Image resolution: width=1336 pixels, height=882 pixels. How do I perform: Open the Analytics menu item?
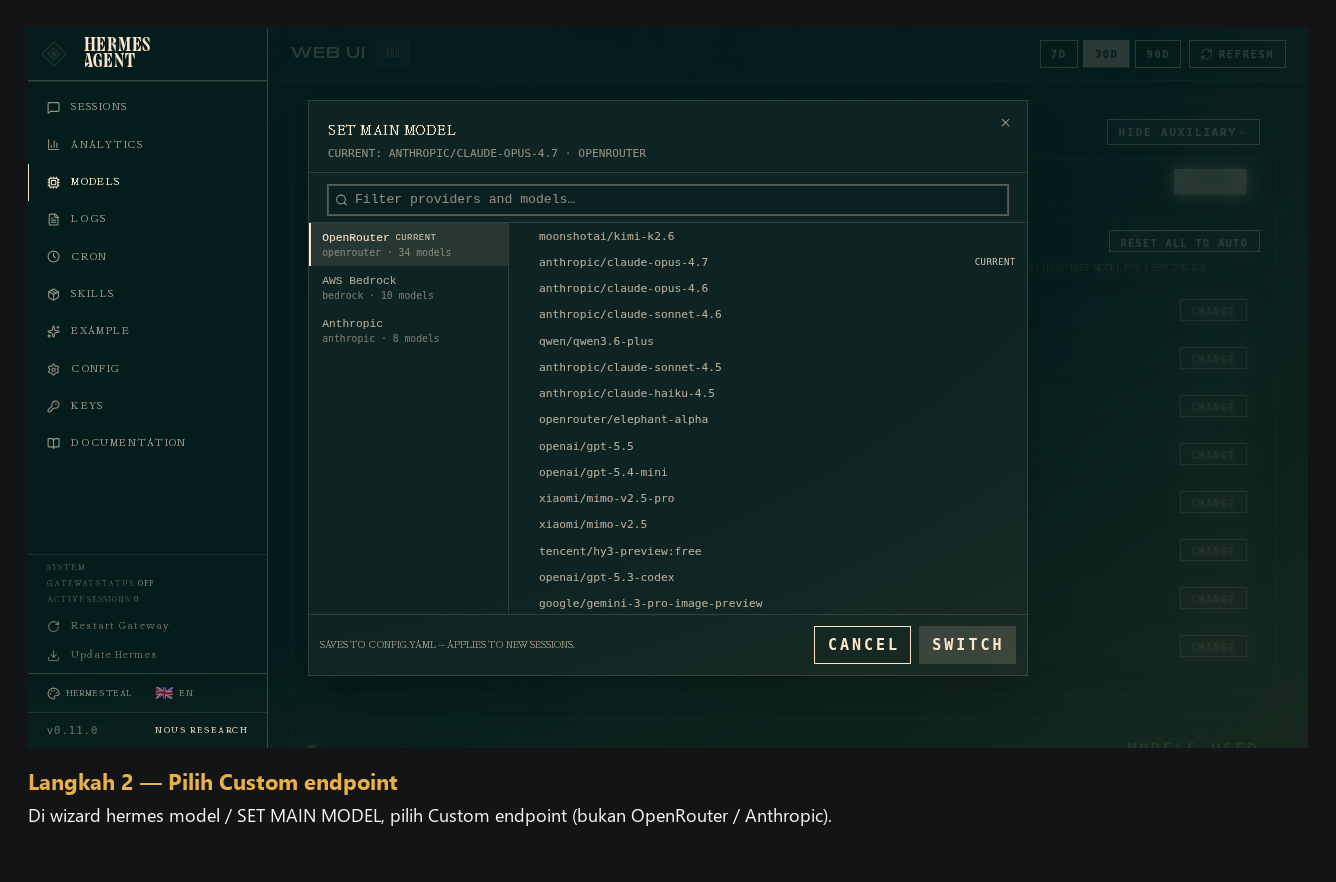pyautogui.click(x=148, y=145)
